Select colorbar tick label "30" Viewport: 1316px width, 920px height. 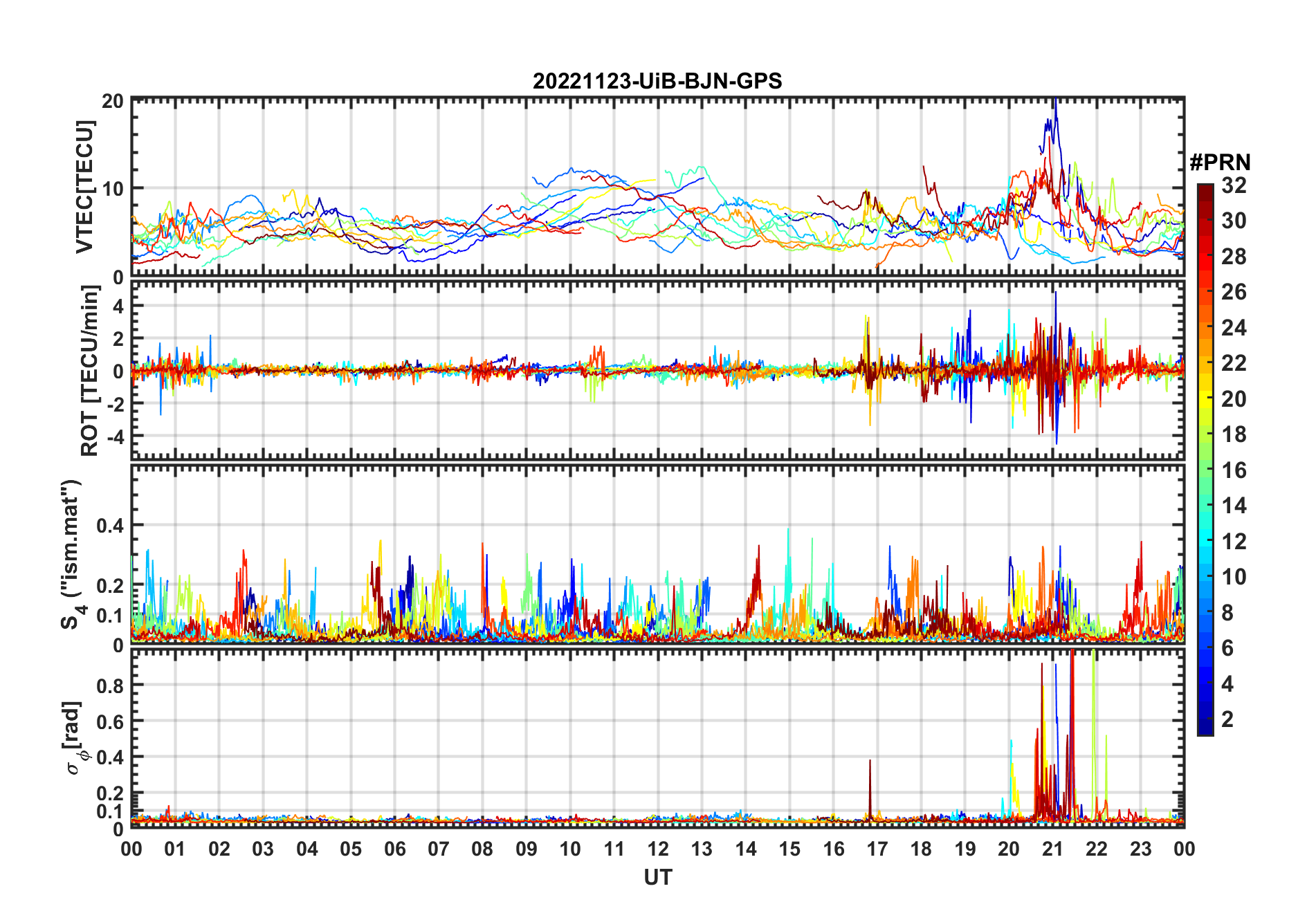coord(1234,221)
